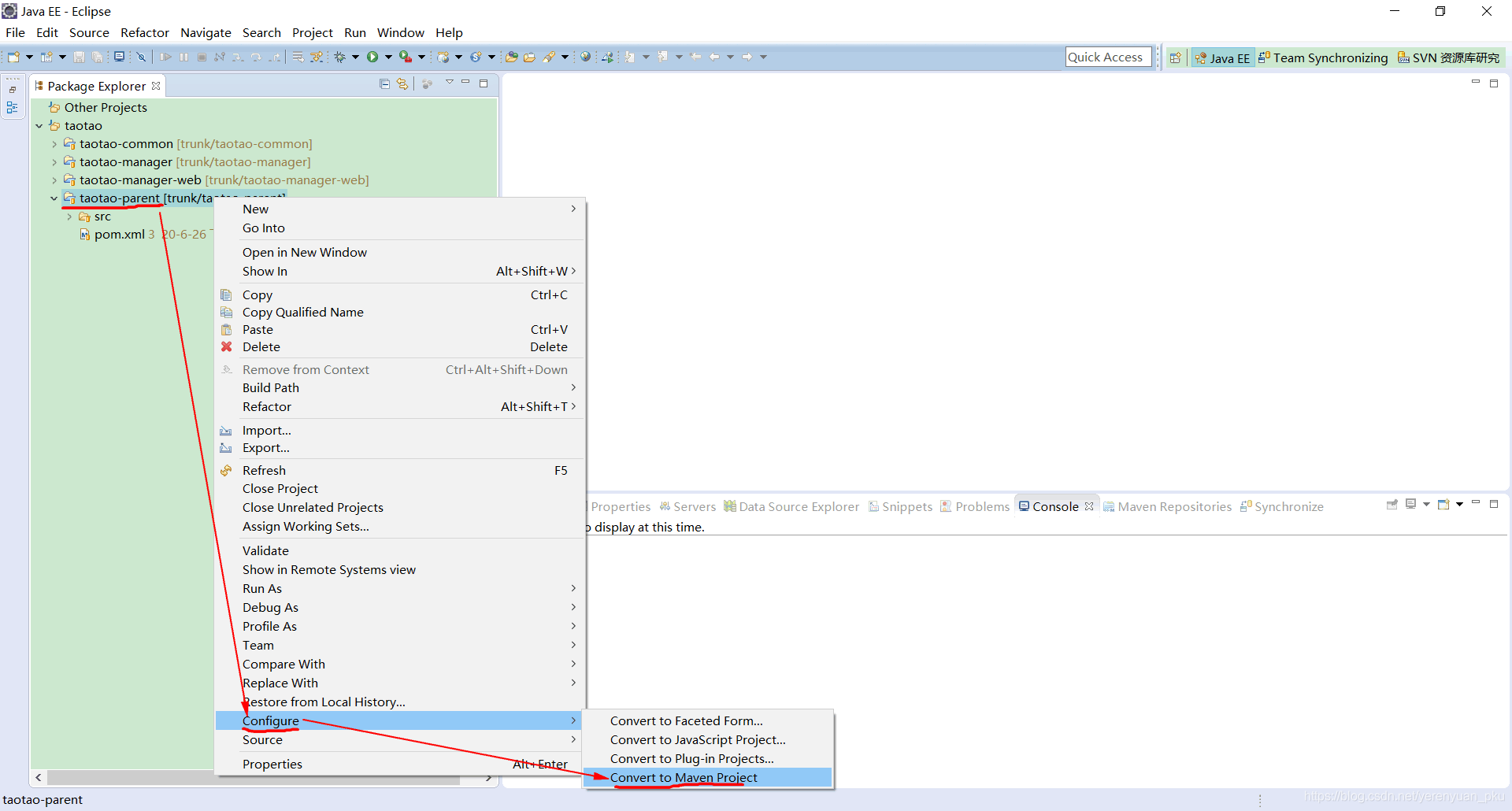
Task: Click the Open Perspective icon
Action: tap(1175, 57)
